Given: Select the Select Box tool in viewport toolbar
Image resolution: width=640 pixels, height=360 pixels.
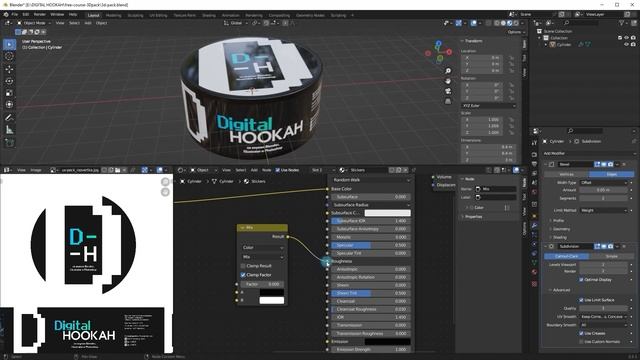Looking at the screenshot, I should [9, 44].
